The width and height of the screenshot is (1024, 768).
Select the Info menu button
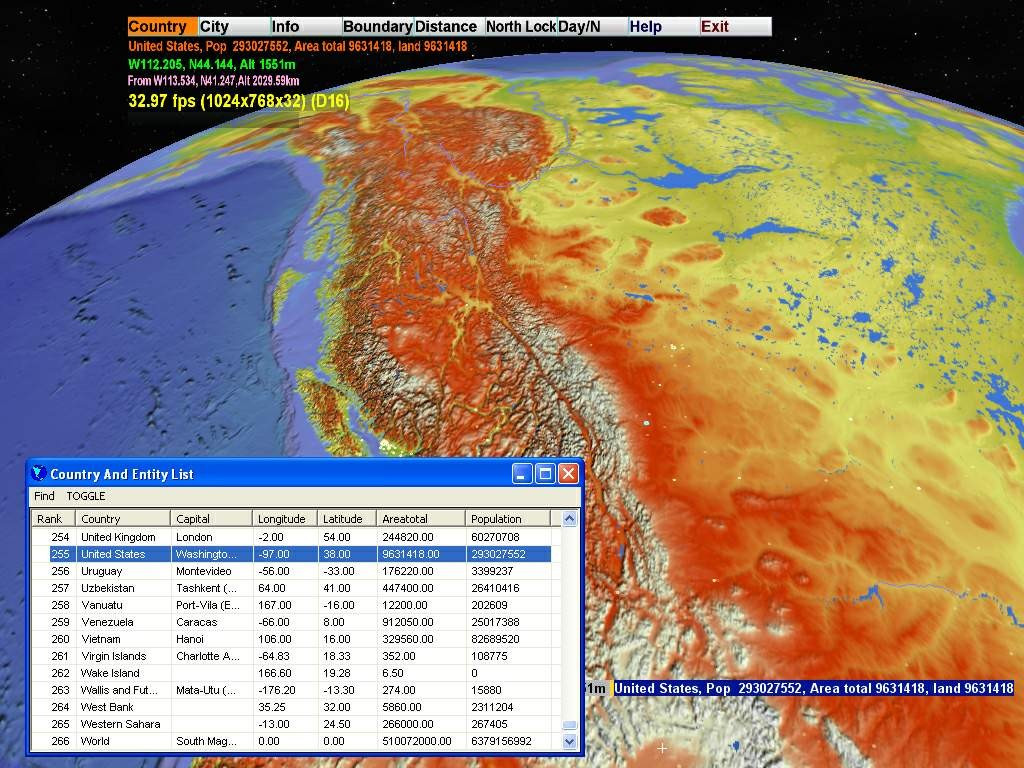(306, 27)
